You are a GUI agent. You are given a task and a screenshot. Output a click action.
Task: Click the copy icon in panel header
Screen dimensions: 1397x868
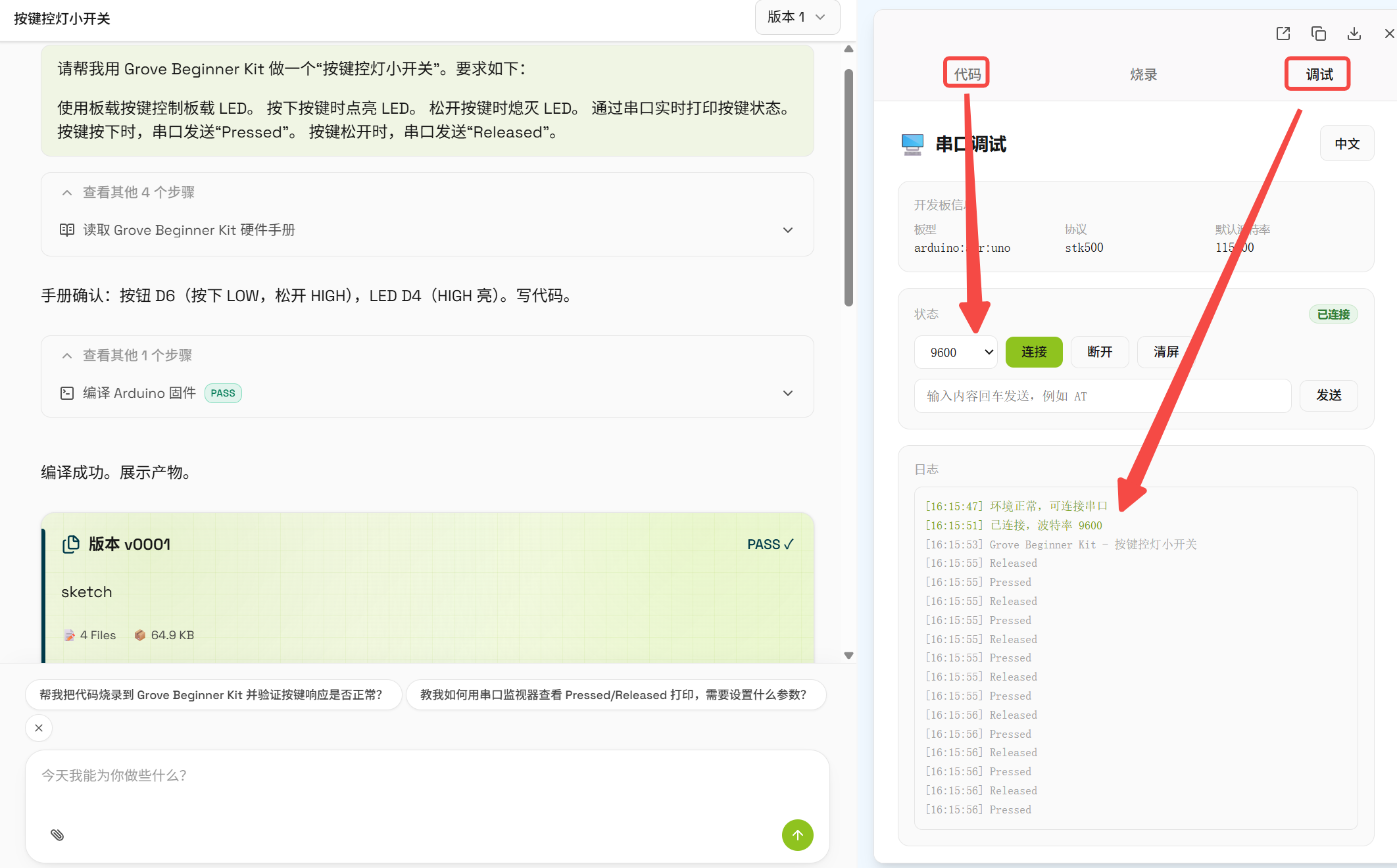coord(1318,34)
